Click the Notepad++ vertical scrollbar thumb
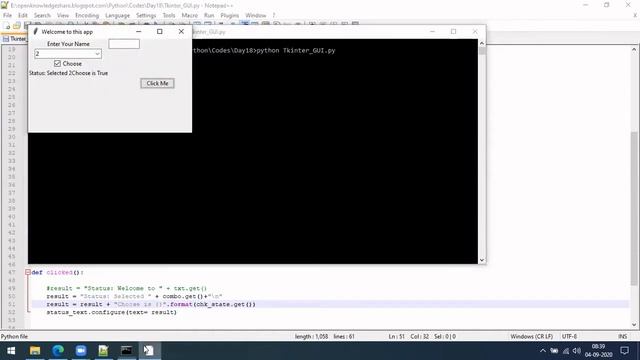This screenshot has width=640, height=360. 634,208
